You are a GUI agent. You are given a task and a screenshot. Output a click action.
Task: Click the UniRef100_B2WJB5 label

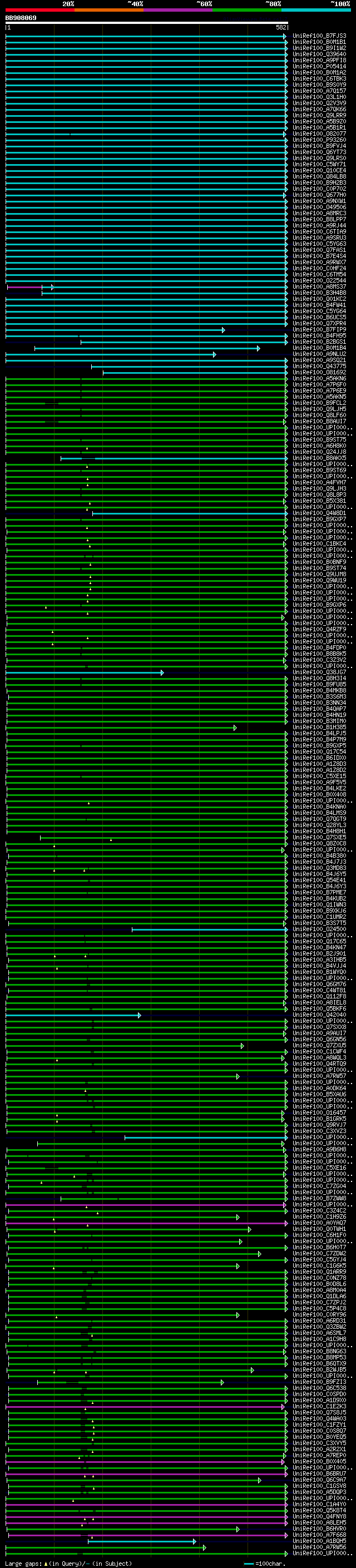click(319, 1370)
